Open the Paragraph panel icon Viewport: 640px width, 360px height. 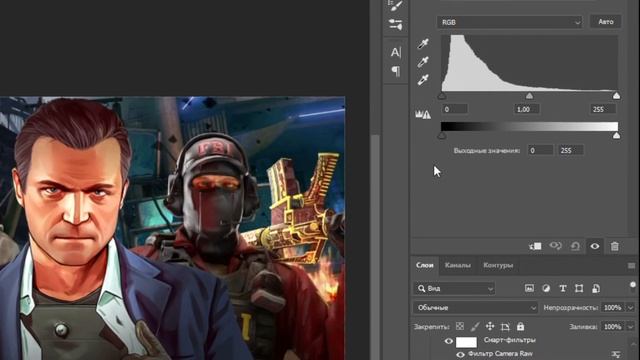click(x=395, y=71)
